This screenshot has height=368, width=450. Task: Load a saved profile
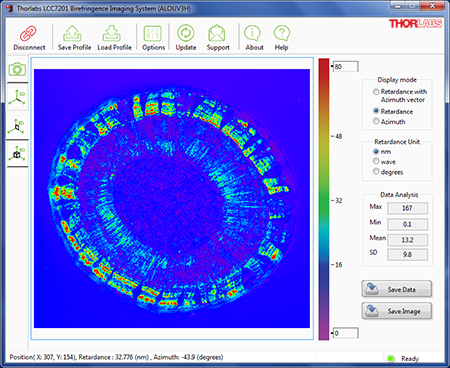pos(114,38)
